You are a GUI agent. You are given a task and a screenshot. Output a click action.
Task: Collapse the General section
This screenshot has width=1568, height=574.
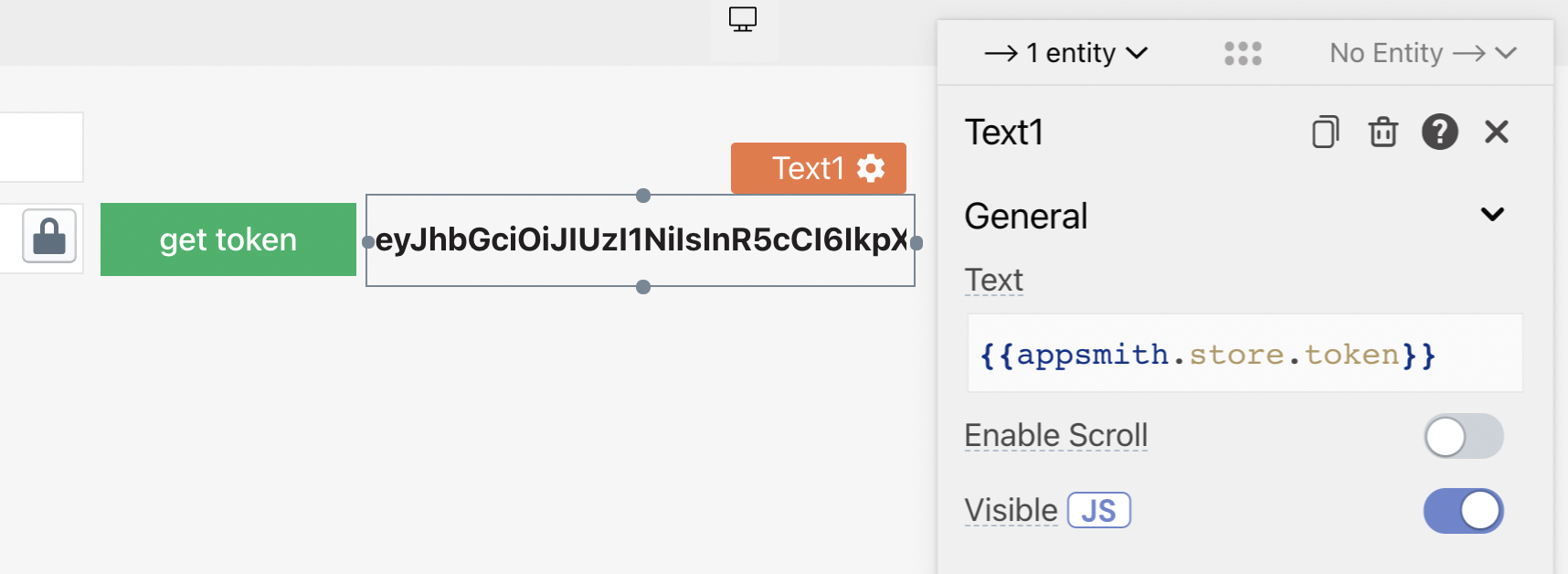(x=1492, y=215)
